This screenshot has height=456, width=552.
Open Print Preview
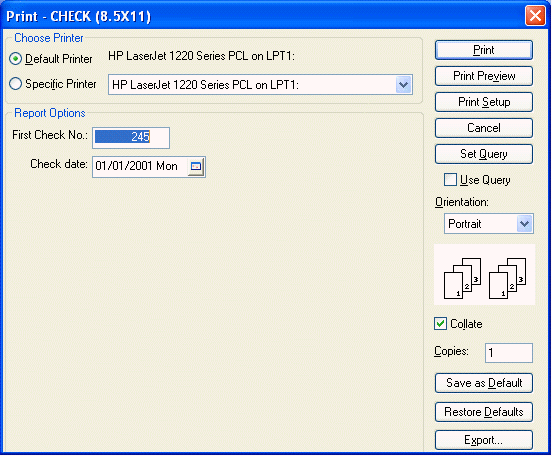[484, 76]
